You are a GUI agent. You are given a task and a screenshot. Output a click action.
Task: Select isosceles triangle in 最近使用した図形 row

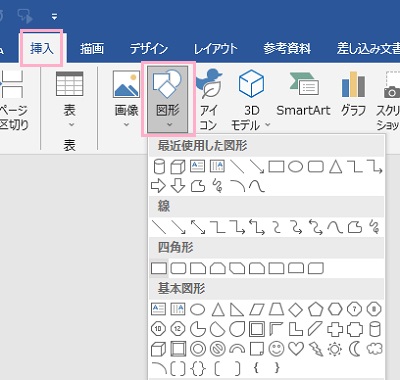point(335,166)
